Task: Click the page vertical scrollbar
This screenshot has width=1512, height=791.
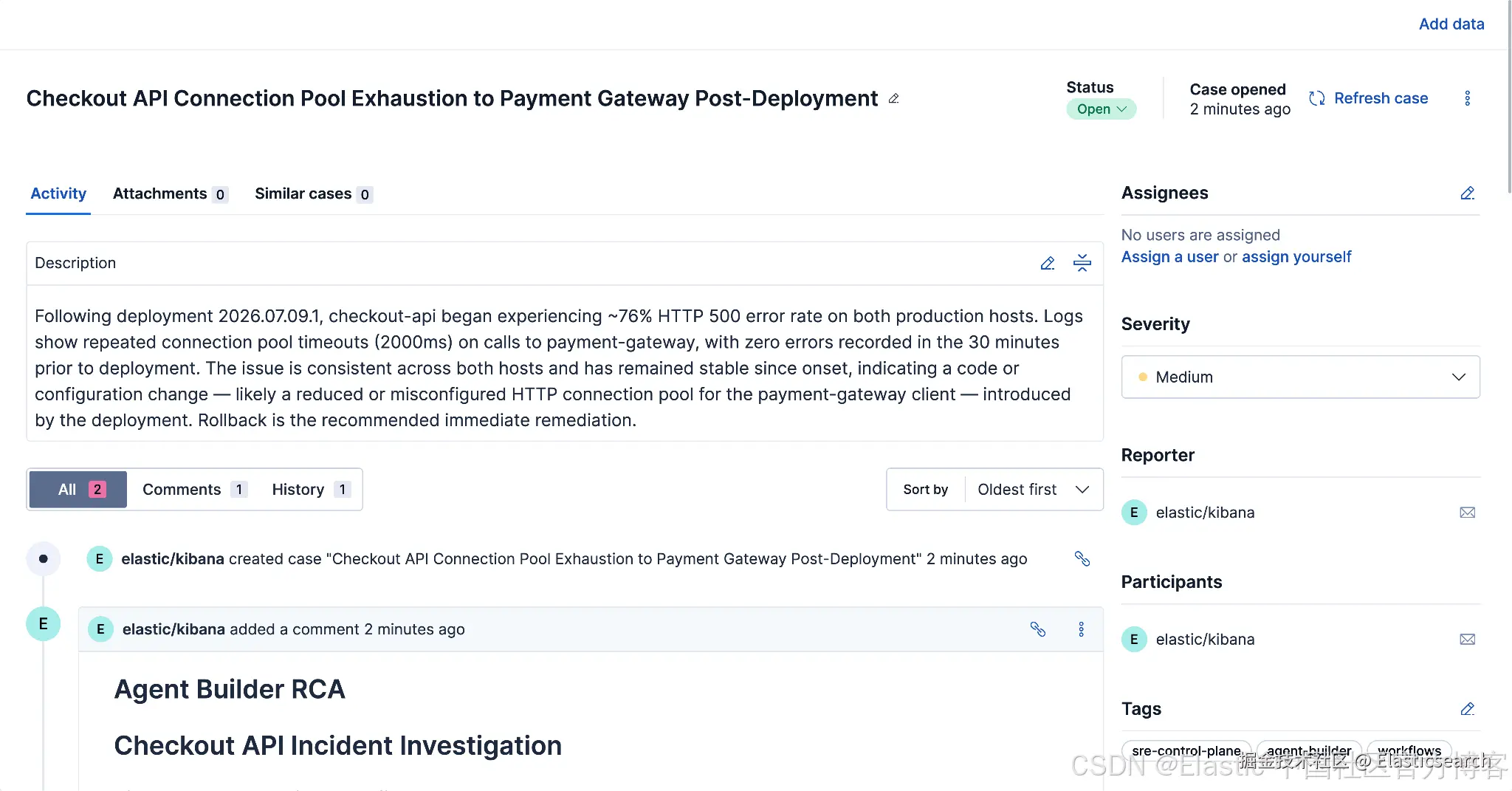Action: click(1508, 96)
